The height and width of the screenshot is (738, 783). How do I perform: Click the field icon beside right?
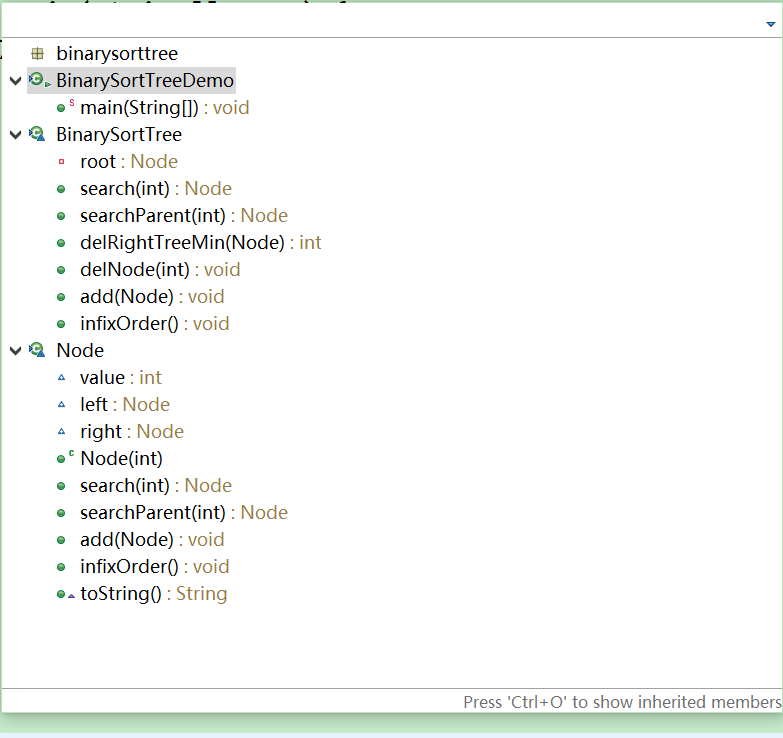61,431
